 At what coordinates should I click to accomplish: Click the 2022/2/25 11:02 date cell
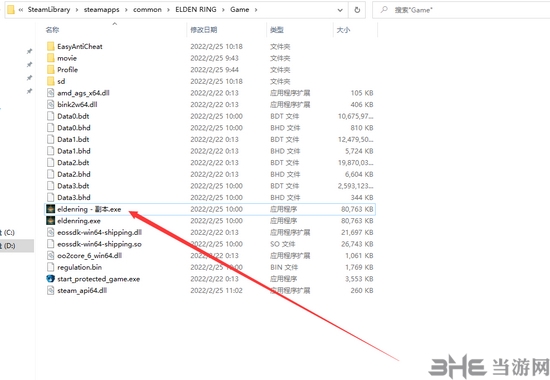coord(216,290)
